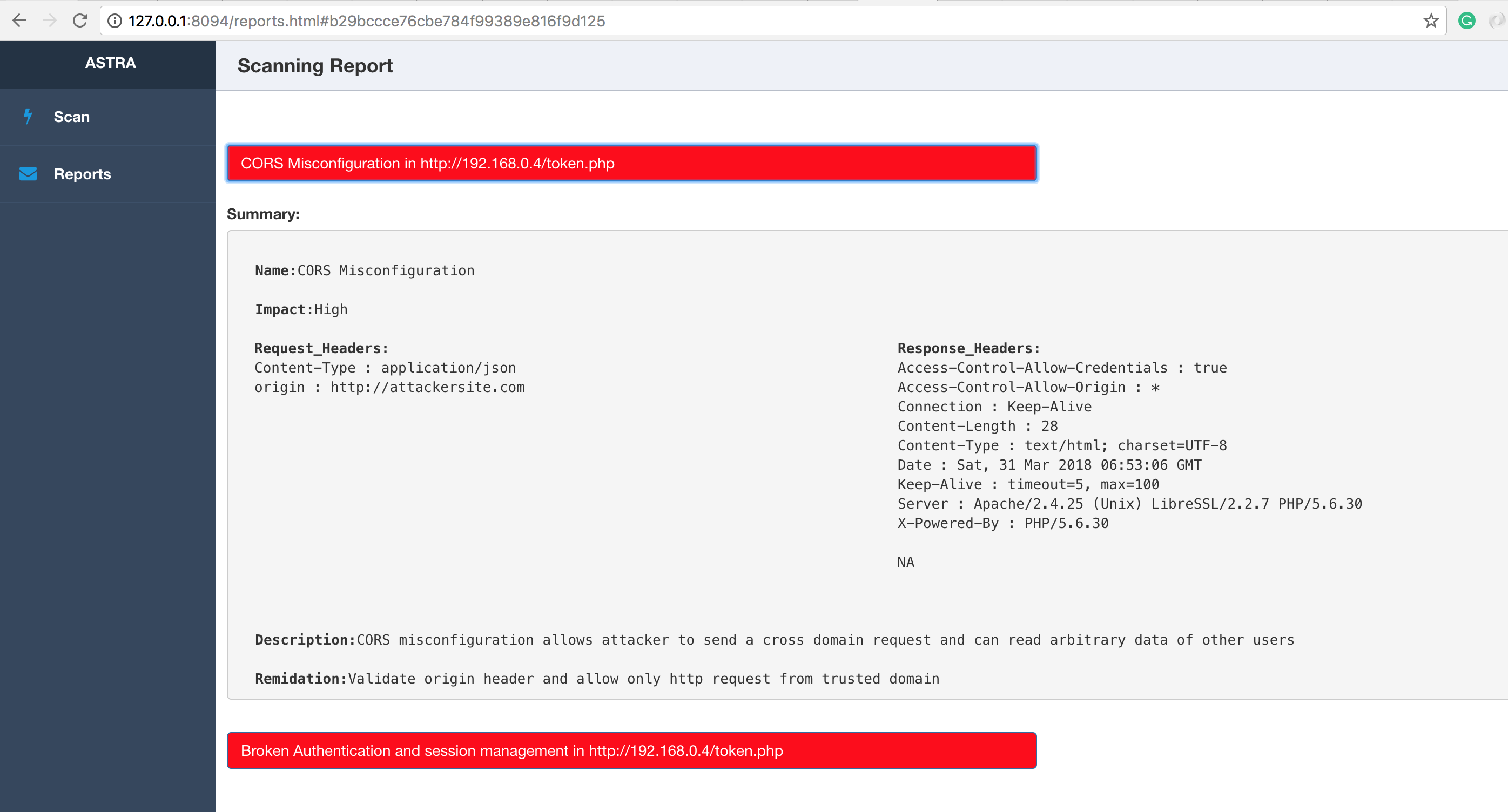Focus the browser address bar URL
Viewport: 1508px width, 812px height.
pyautogui.click(x=366, y=21)
